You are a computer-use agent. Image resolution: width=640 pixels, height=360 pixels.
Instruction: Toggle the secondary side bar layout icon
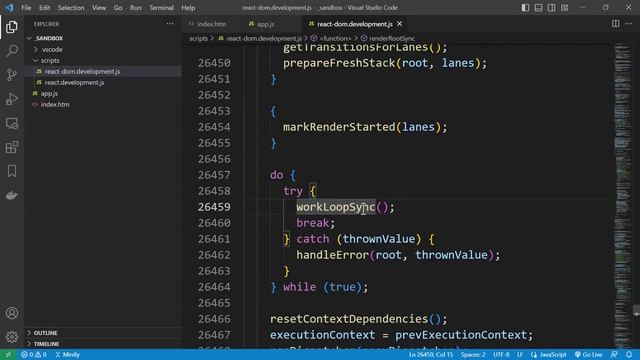pos(551,8)
